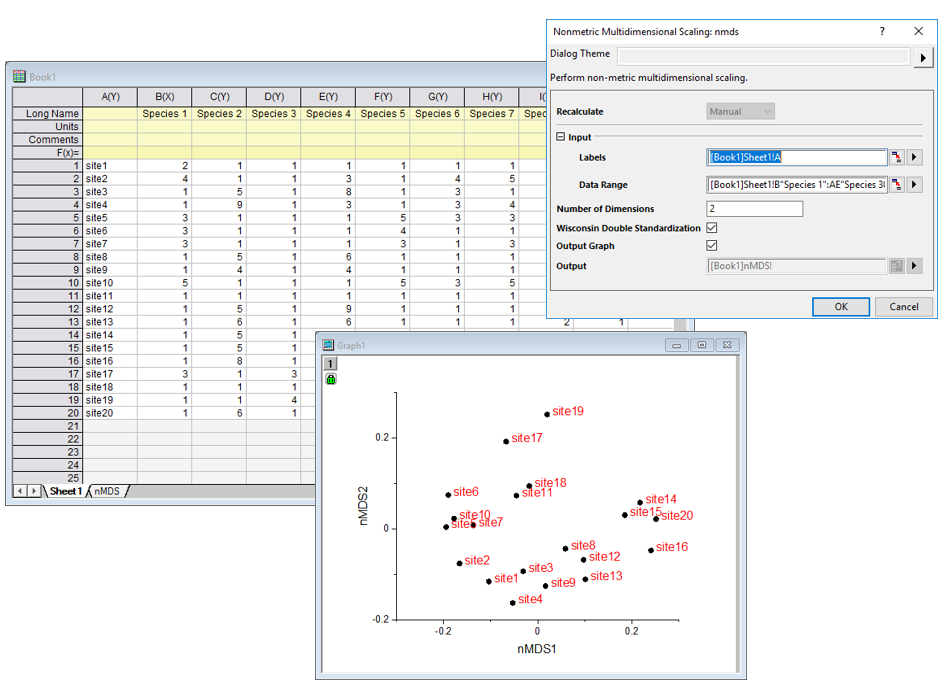Click the green lock icon in Graph1

click(x=331, y=380)
